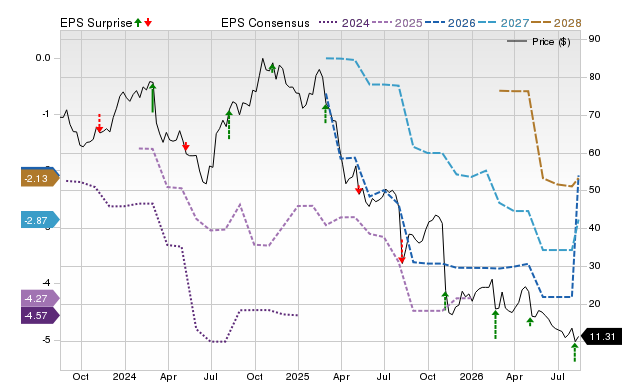Click the 2027 consensus legend entry
This screenshot has height=382, width=640.
[x=503, y=23]
